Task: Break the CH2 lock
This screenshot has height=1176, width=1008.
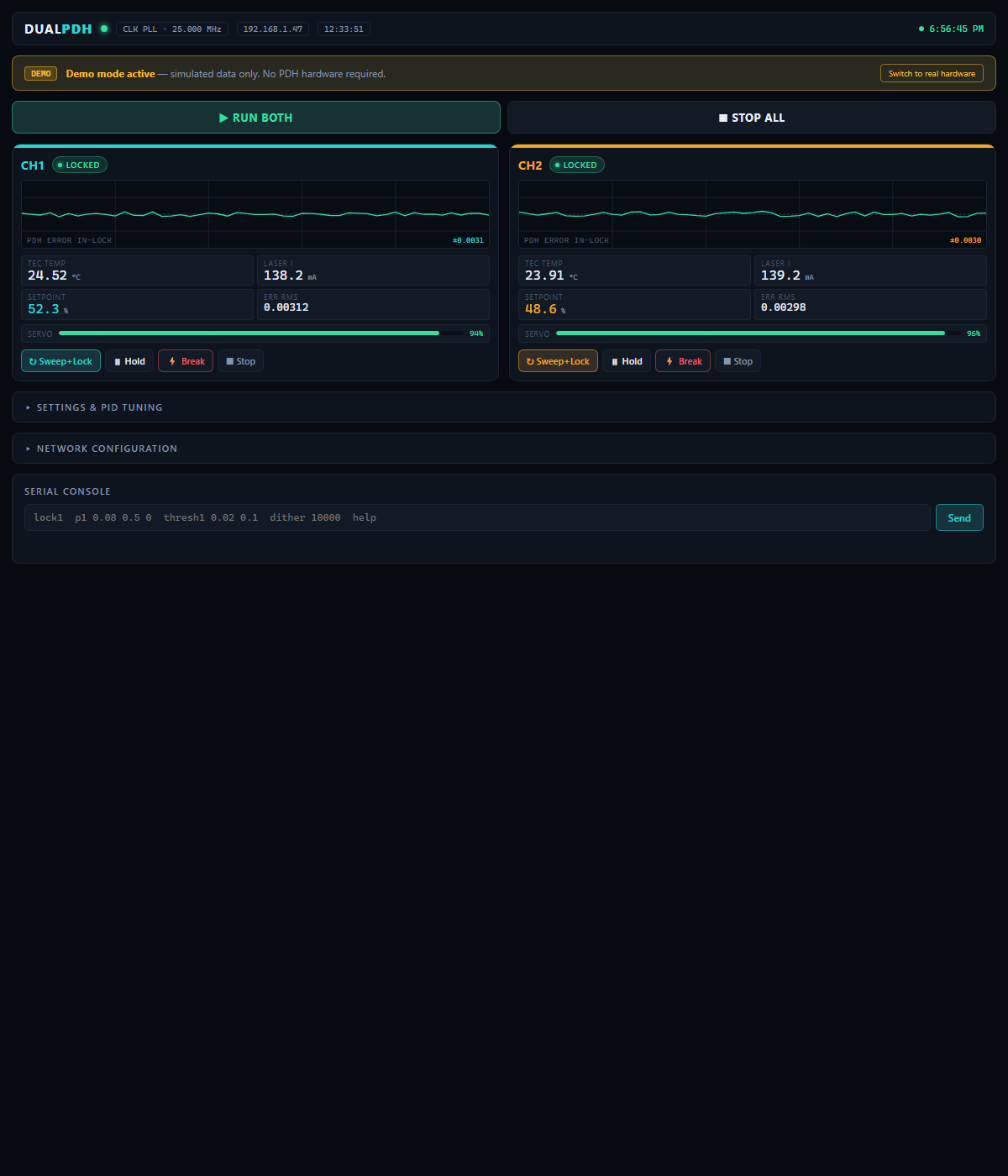Action: (683, 361)
